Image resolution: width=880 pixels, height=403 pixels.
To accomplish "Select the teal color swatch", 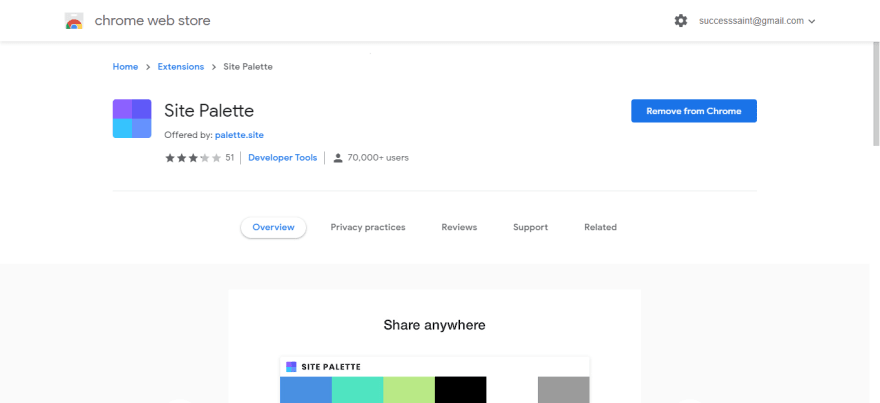I will click(x=358, y=390).
